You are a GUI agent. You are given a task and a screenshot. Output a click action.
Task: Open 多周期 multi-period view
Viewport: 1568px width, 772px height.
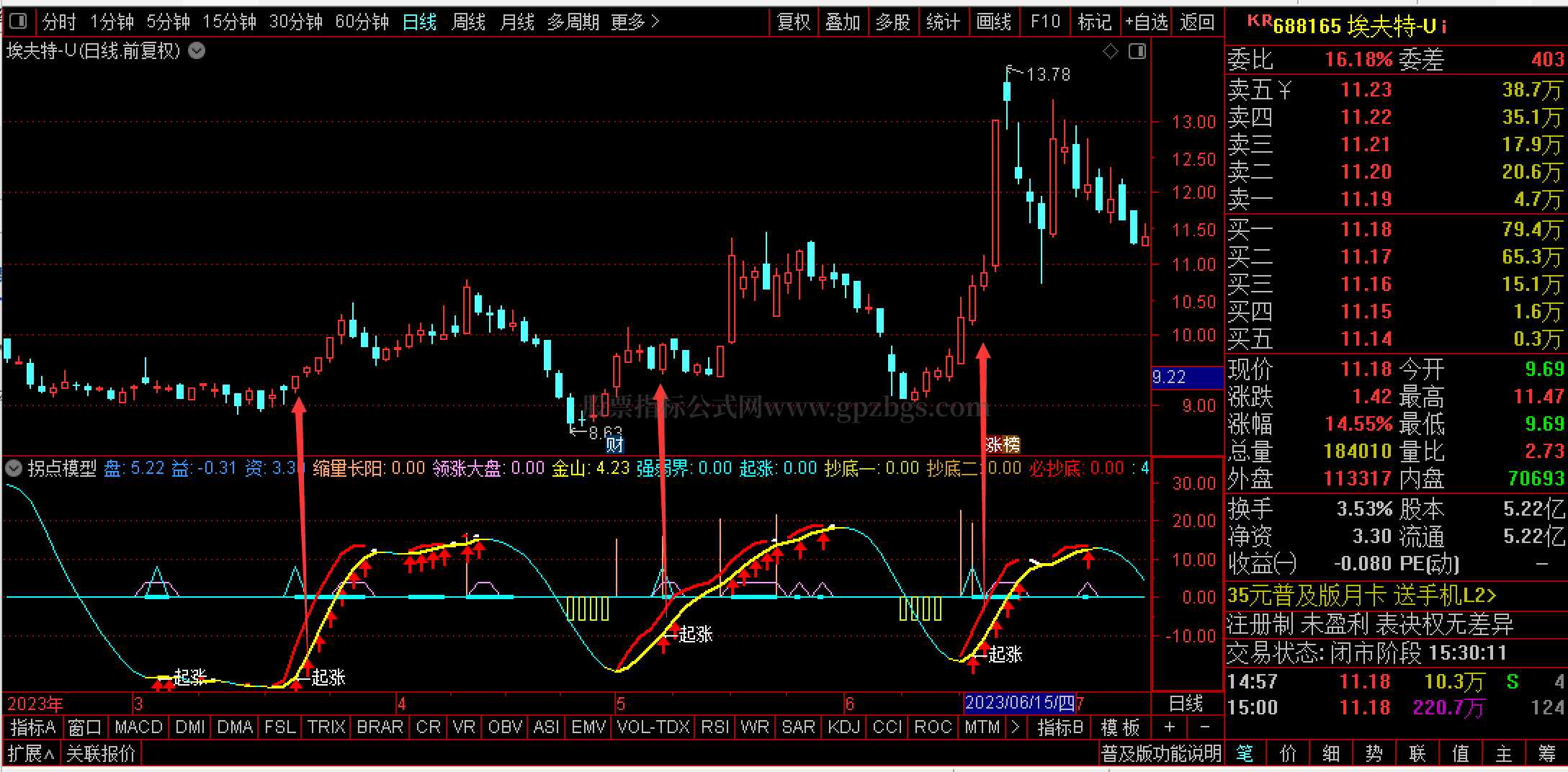573,22
